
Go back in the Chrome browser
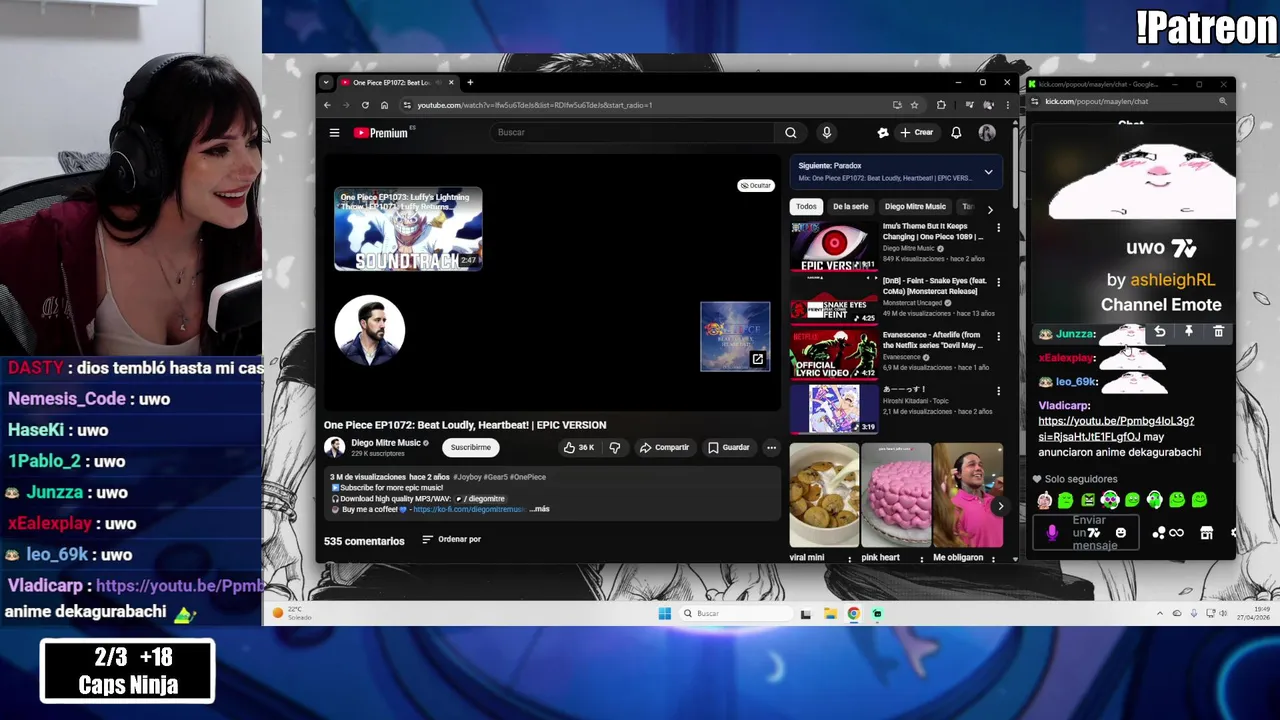[x=327, y=105]
